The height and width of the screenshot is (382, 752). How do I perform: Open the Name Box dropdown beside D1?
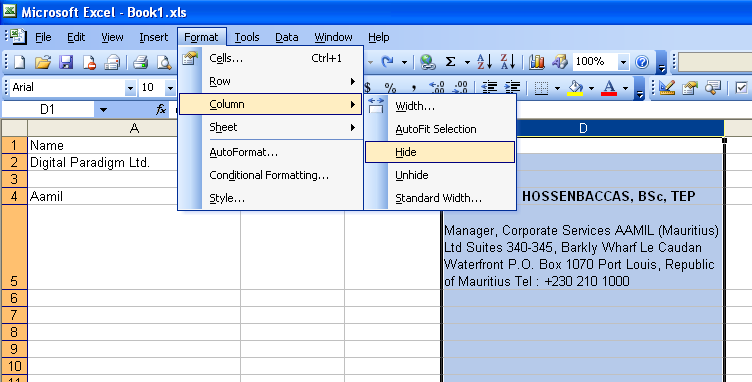click(103, 110)
